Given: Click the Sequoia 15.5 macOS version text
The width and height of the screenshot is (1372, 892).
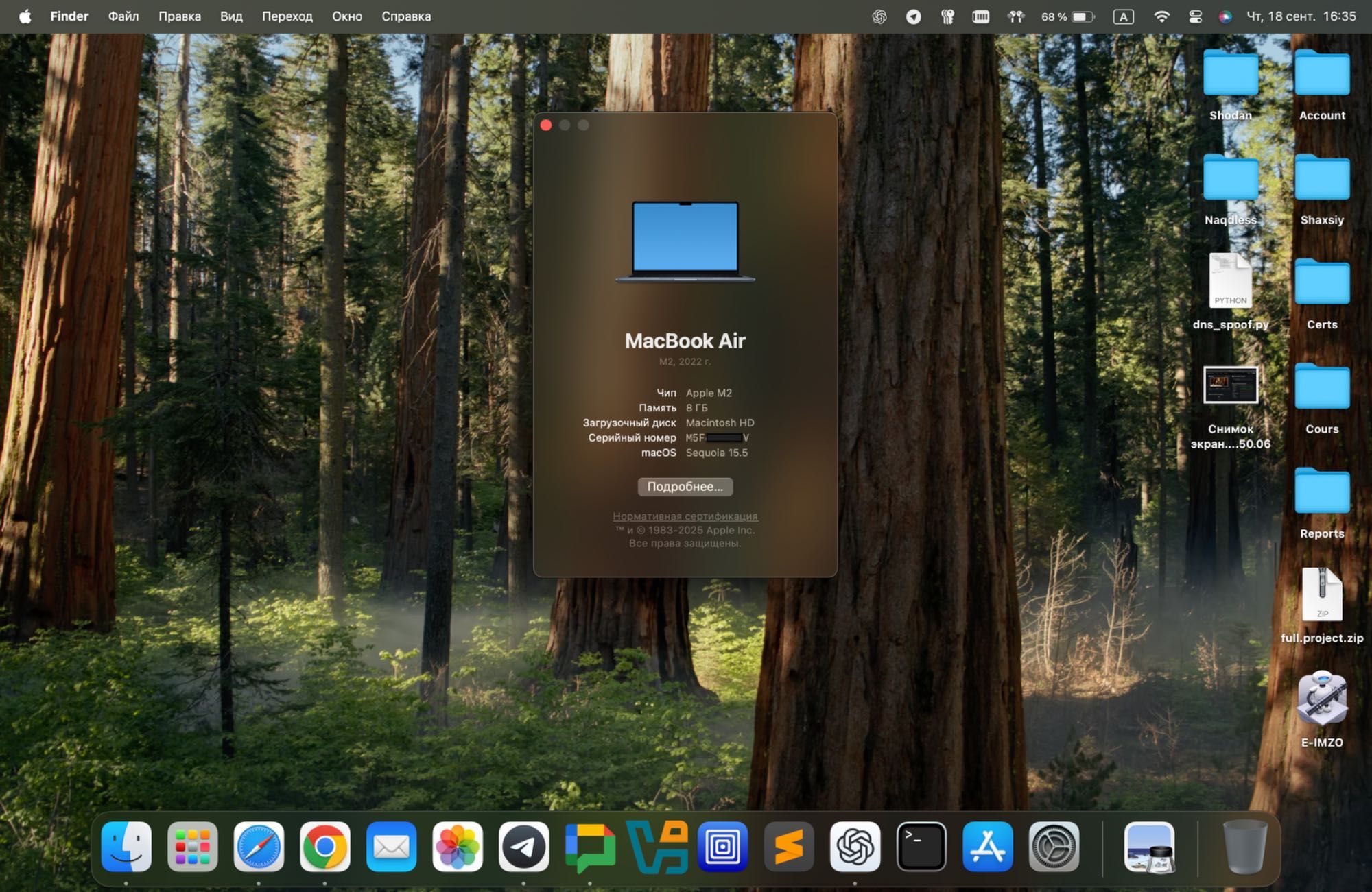Looking at the screenshot, I should (717, 453).
